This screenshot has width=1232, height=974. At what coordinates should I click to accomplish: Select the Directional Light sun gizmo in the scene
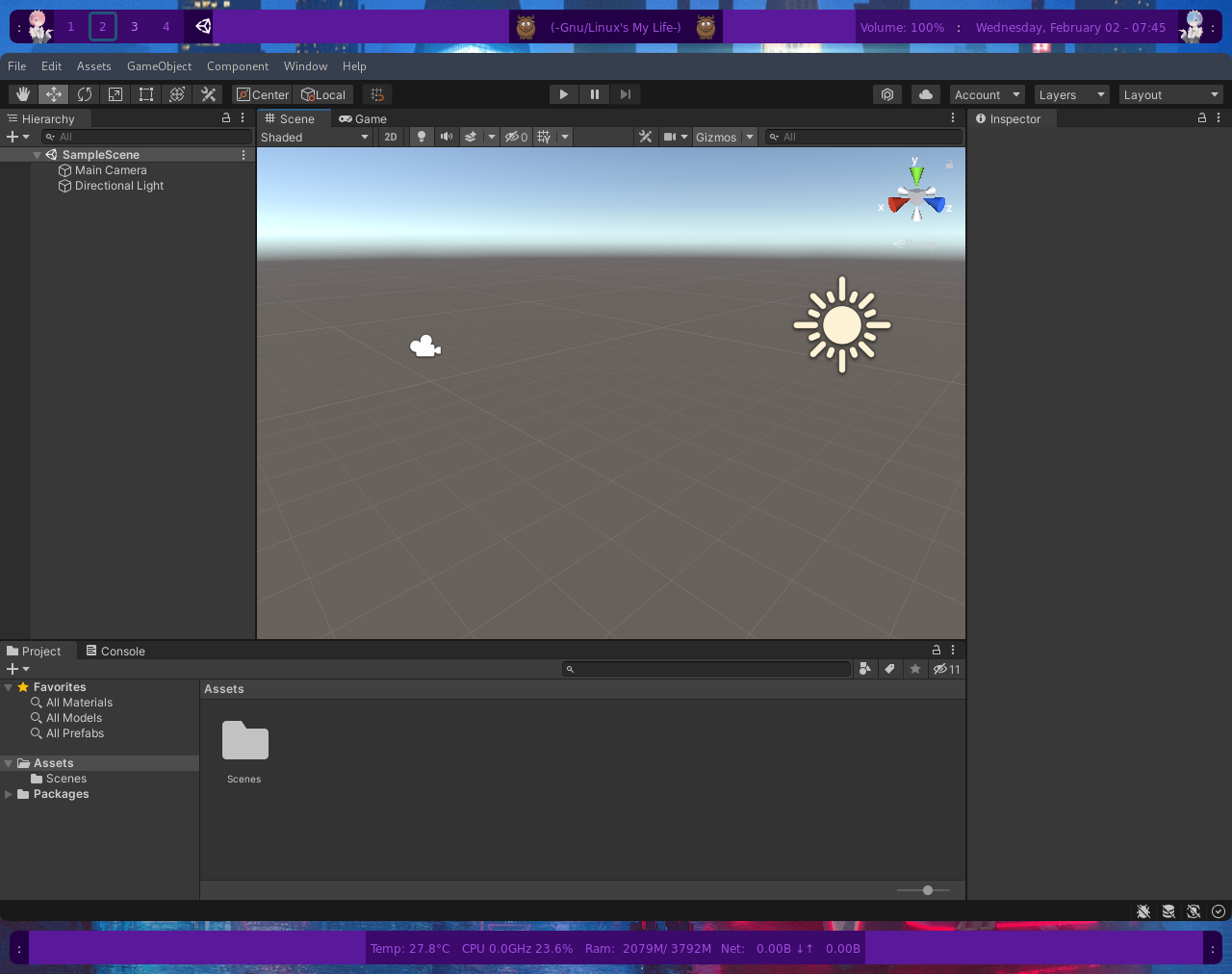tap(842, 325)
